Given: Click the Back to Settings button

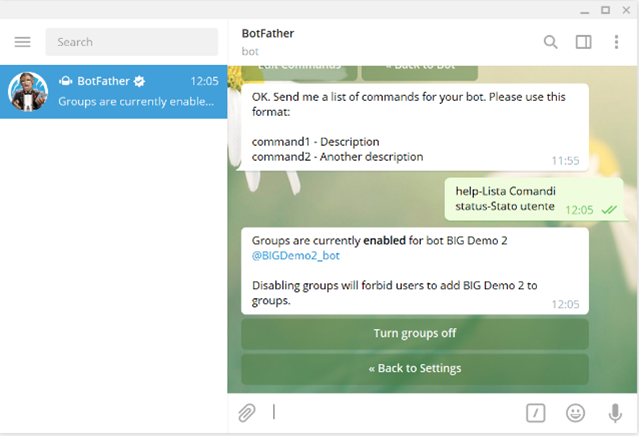Looking at the screenshot, I should pyautogui.click(x=415, y=369).
